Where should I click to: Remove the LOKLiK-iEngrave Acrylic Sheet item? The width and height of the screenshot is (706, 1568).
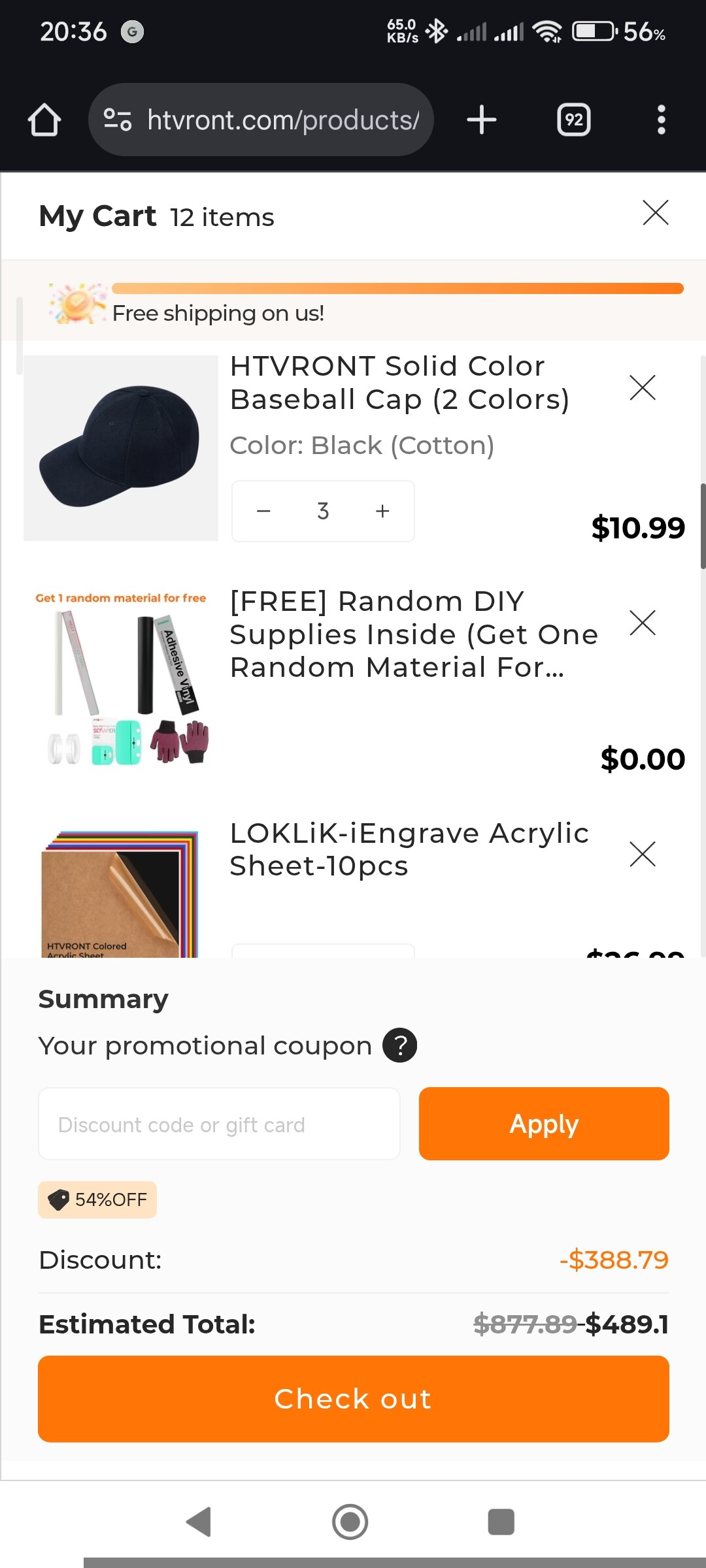(642, 854)
